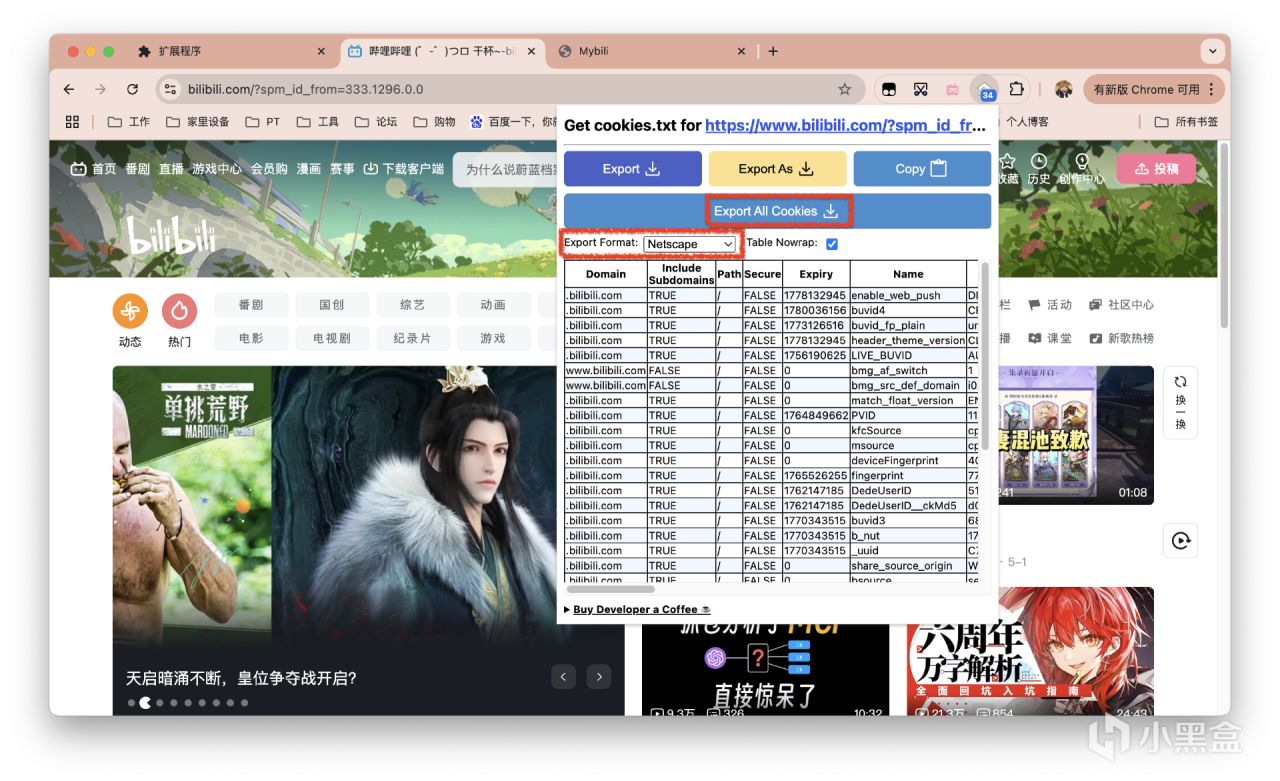This screenshot has width=1280, height=781.
Task: Uncheck the Table Nowrap checkbox
Action: pos(833,243)
